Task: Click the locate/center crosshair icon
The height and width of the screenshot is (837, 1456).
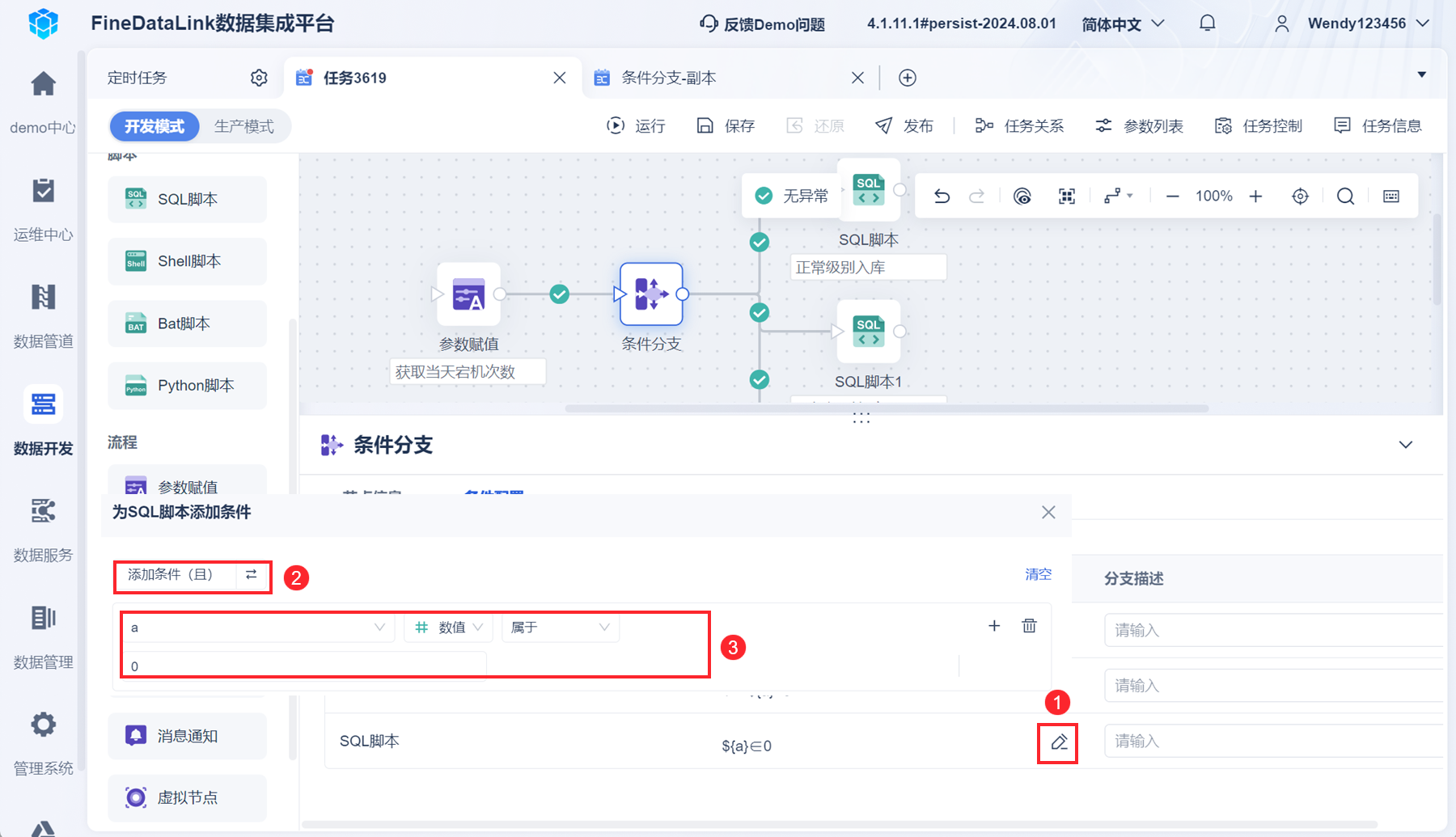Action: [x=1300, y=197]
